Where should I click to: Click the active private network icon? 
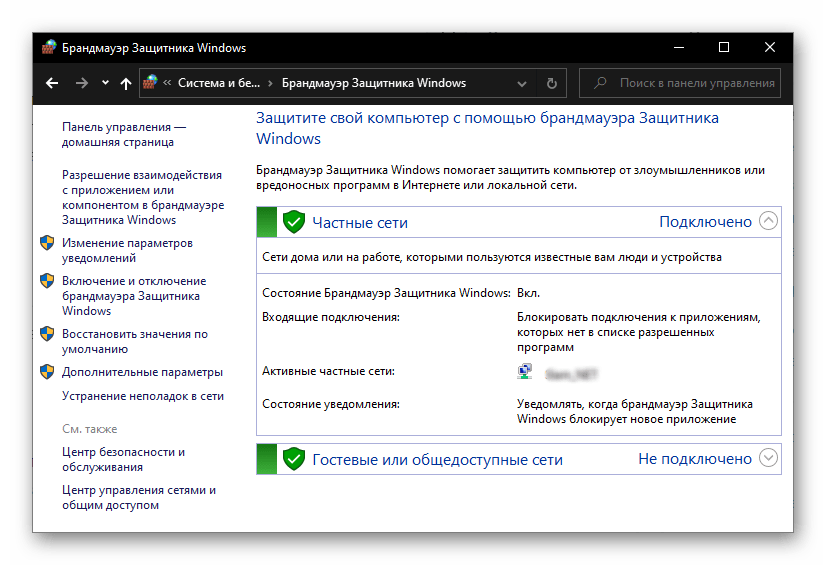(524, 372)
